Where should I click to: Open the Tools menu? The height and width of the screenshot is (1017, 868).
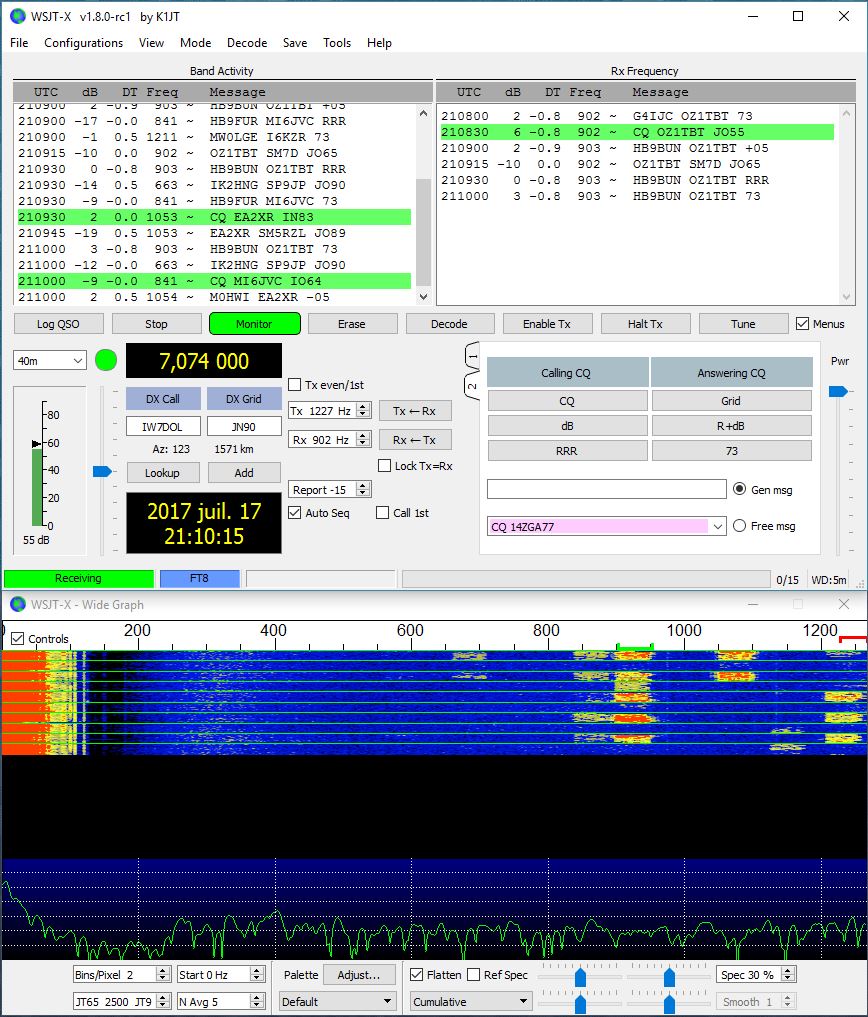pos(337,43)
